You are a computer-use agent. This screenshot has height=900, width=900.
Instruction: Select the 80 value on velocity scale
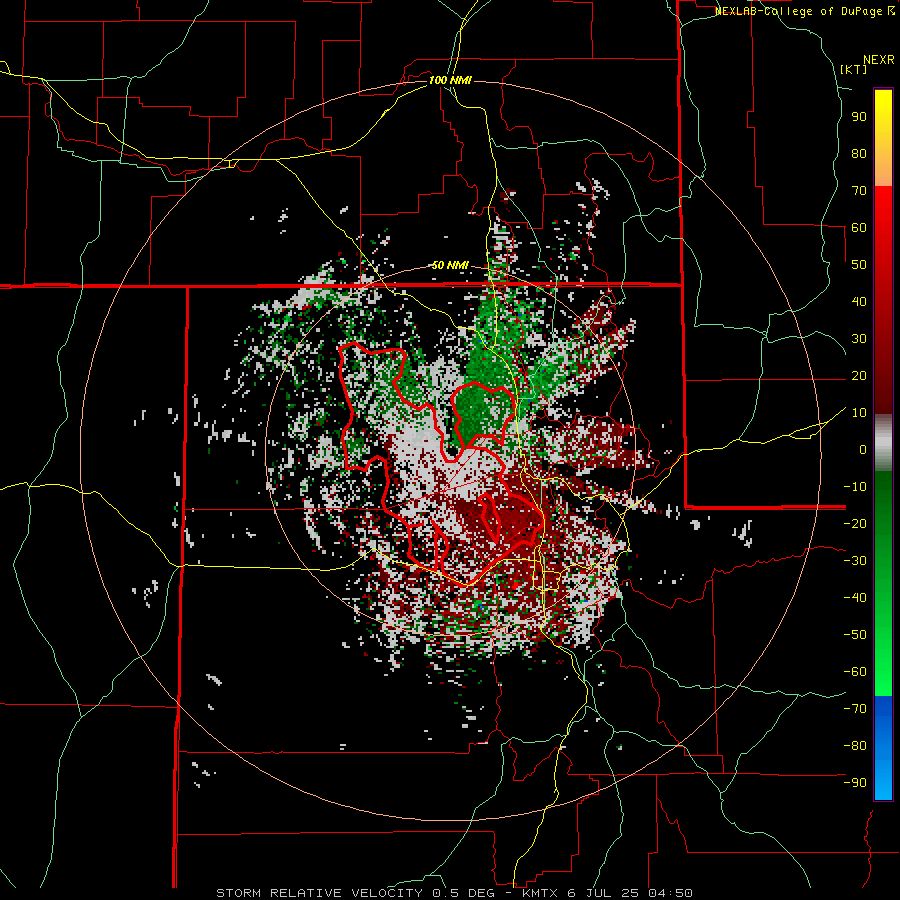point(859,154)
